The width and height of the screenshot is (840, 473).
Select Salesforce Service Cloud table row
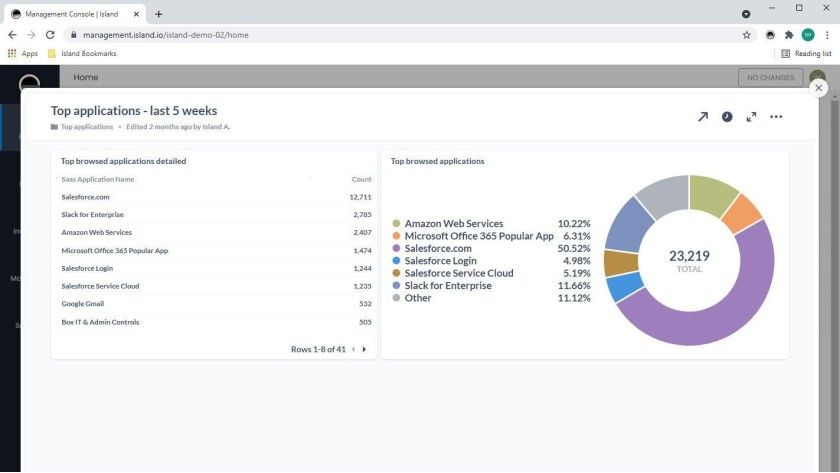click(216, 286)
